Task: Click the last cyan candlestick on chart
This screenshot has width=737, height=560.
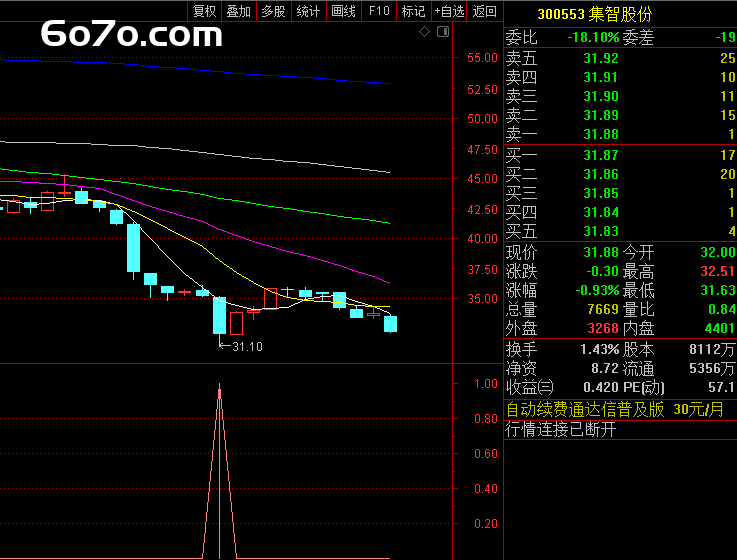Action: (x=391, y=324)
